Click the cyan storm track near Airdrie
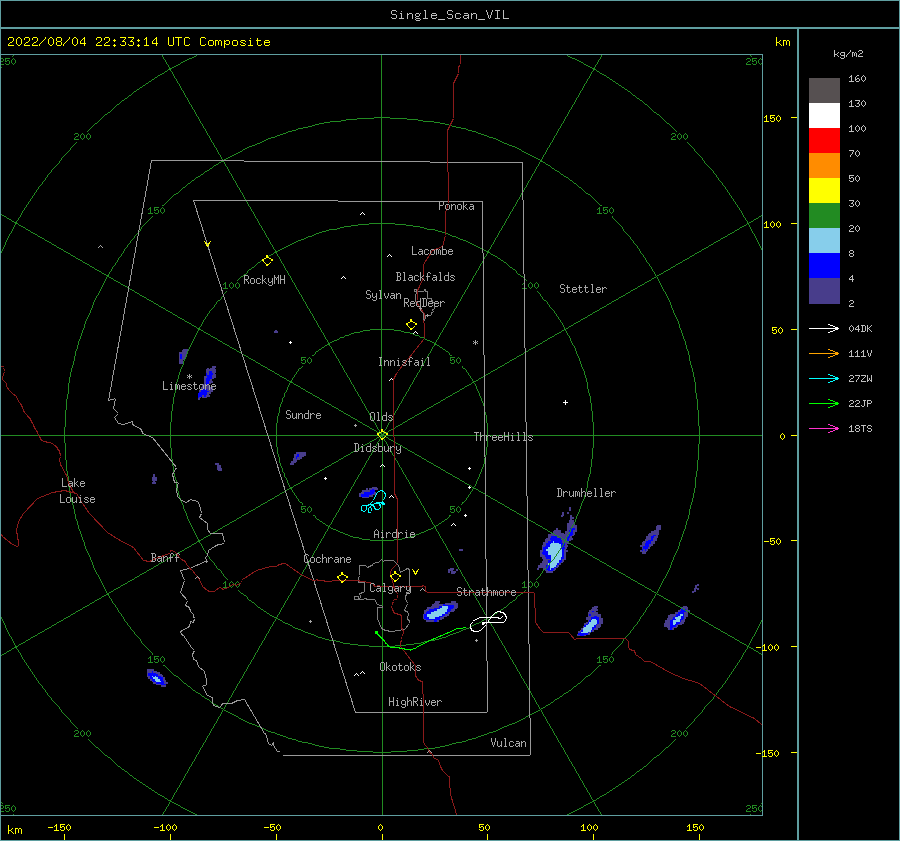 pyautogui.click(x=373, y=502)
